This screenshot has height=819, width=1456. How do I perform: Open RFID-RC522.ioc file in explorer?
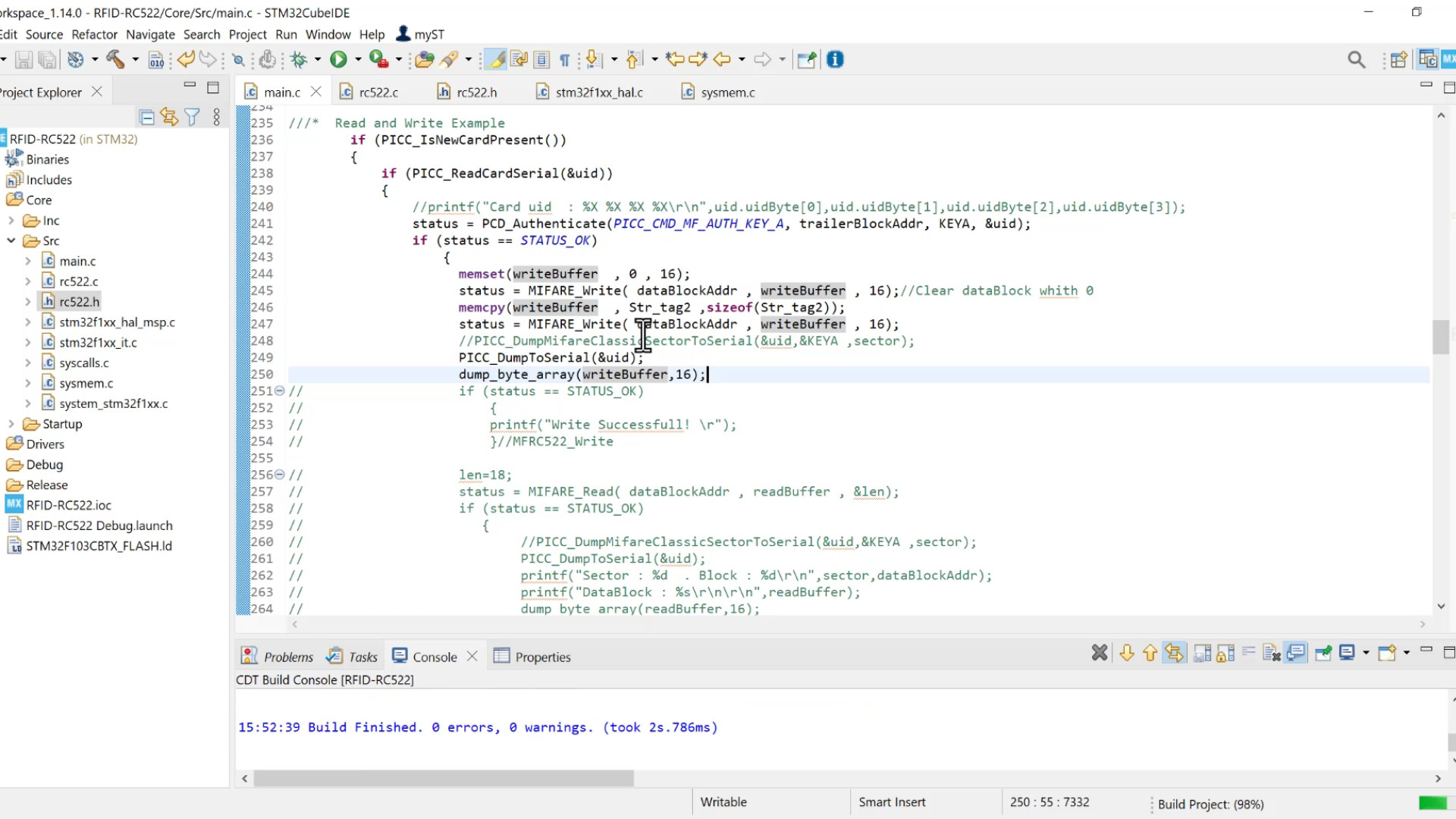coord(68,505)
